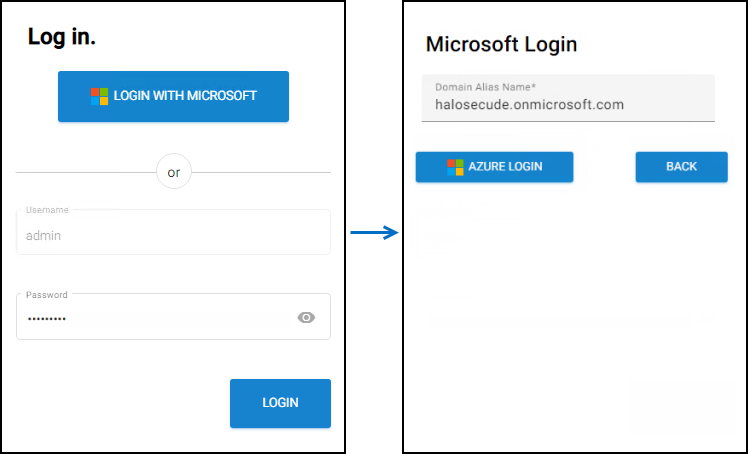Click the Microsoft logo beside AZURE LOGIN
The height and width of the screenshot is (454, 748).
click(x=455, y=167)
